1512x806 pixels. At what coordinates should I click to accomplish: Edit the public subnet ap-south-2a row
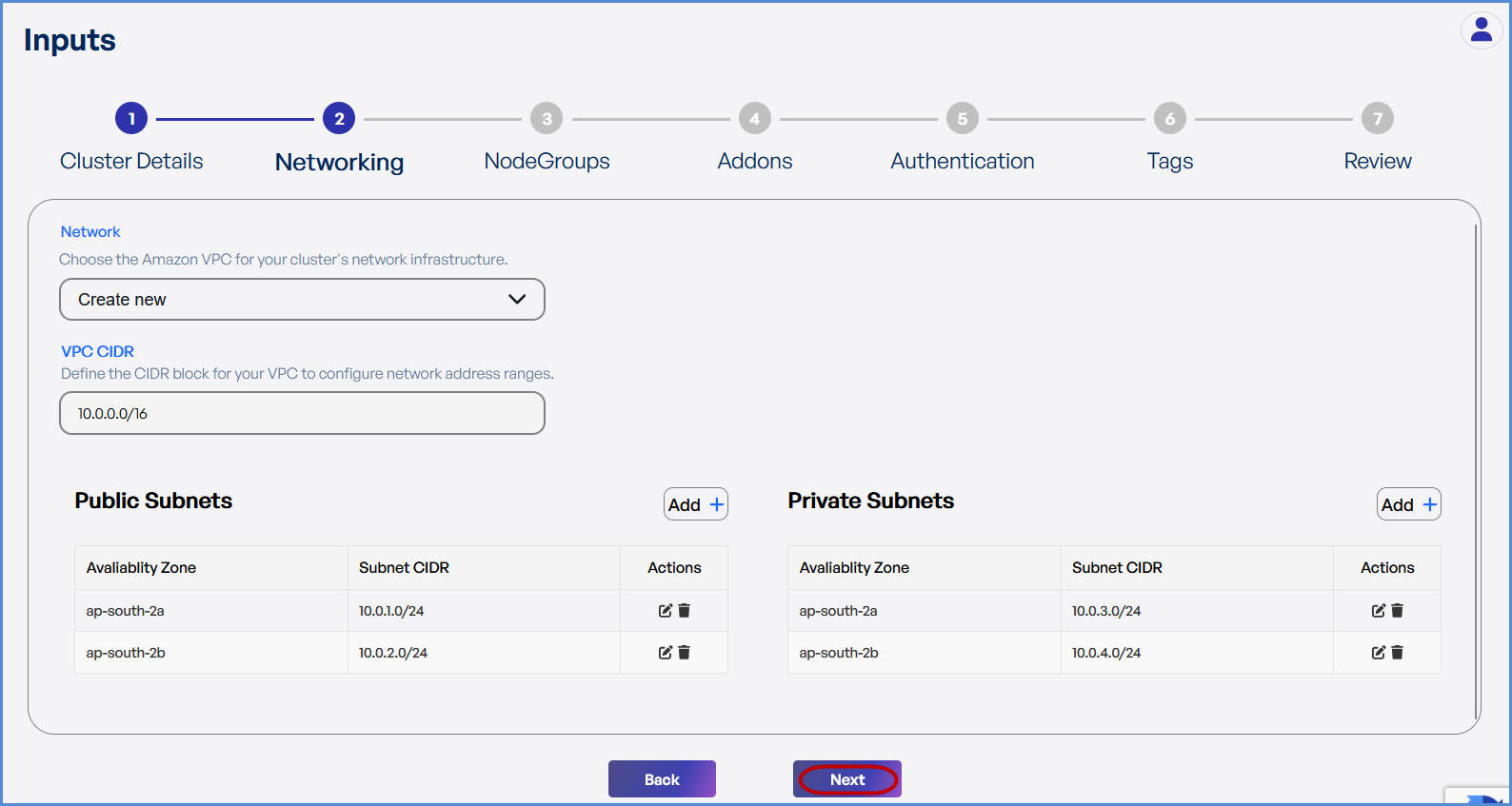coord(665,611)
